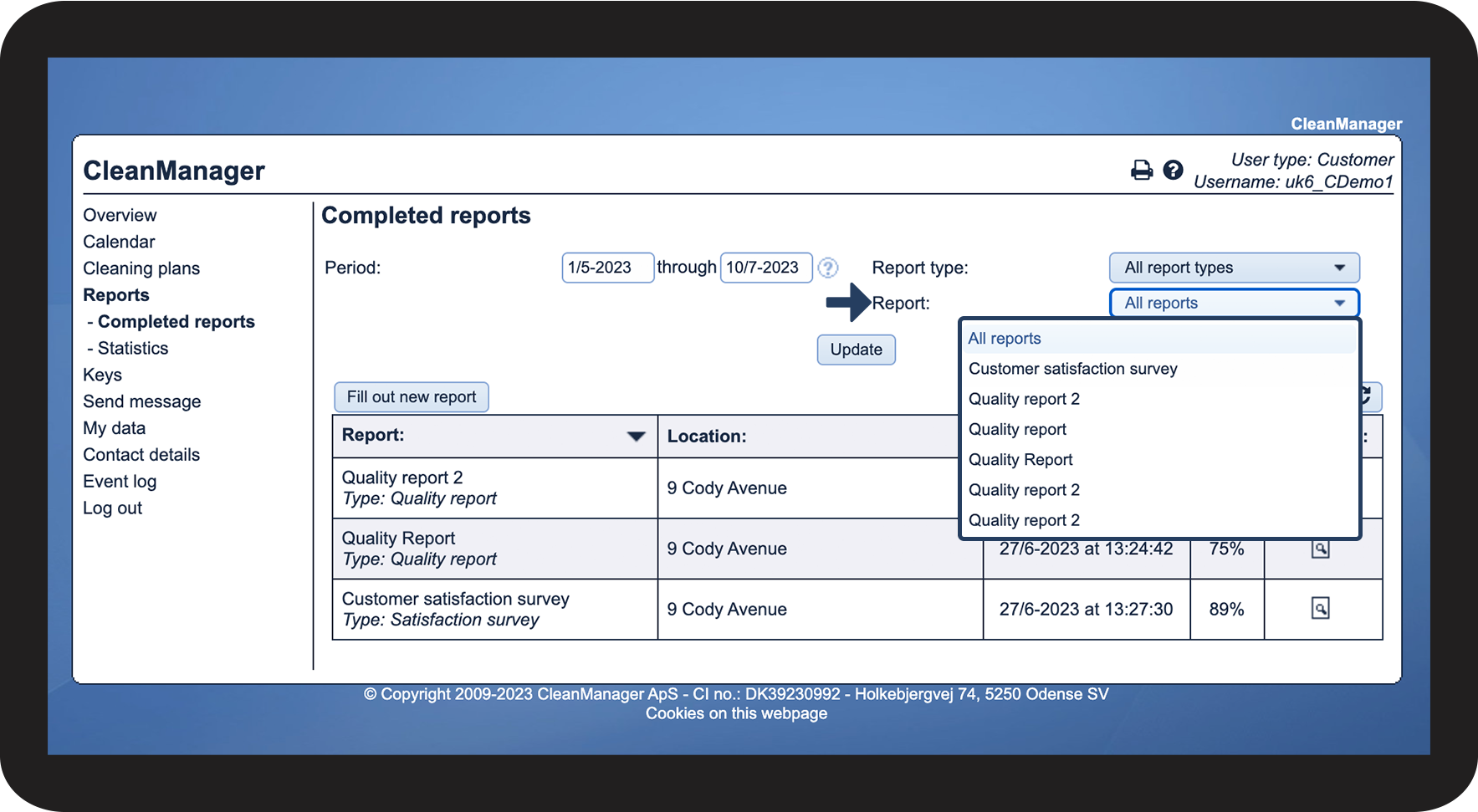The image size is (1478, 812).
Task: Click the period help tooltip icon
Action: [x=827, y=268]
